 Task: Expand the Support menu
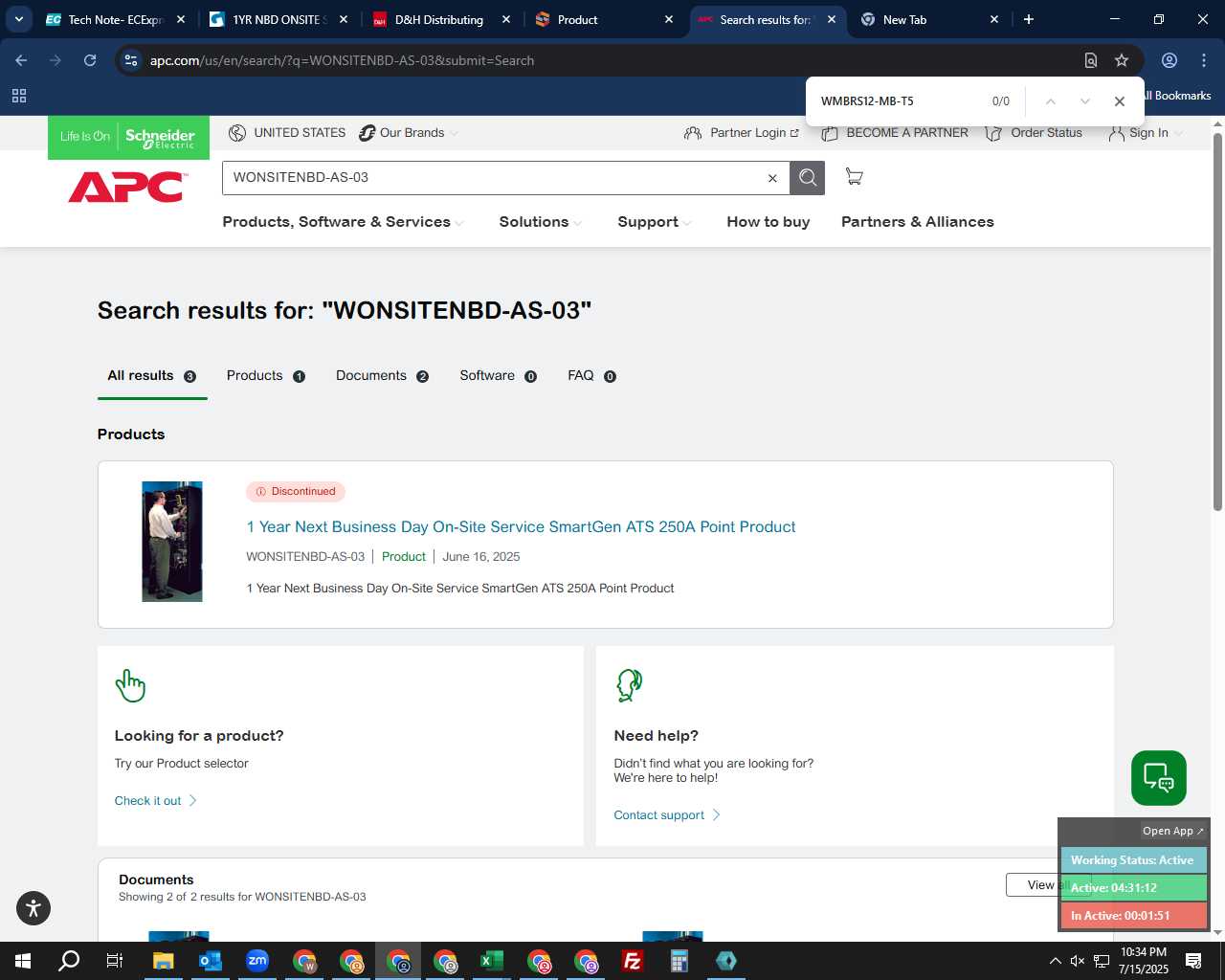[654, 222]
